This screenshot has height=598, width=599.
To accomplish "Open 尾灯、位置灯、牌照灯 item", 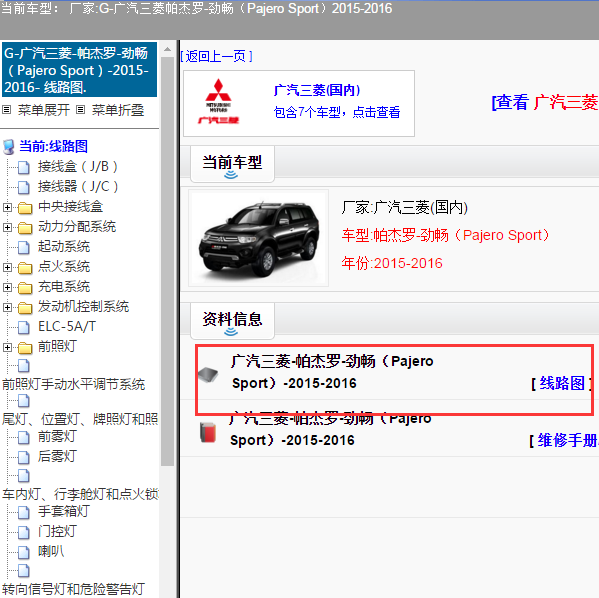I will (80, 419).
